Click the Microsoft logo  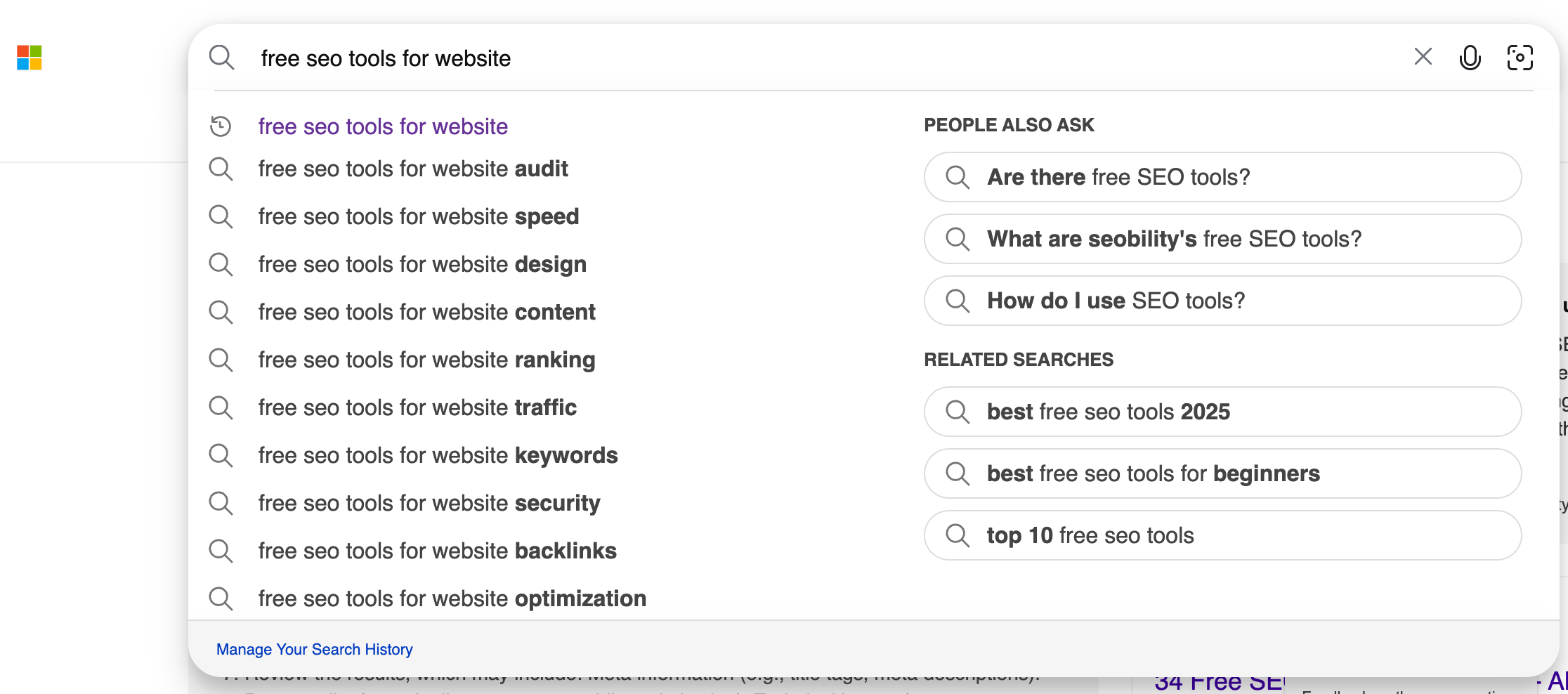[30, 58]
